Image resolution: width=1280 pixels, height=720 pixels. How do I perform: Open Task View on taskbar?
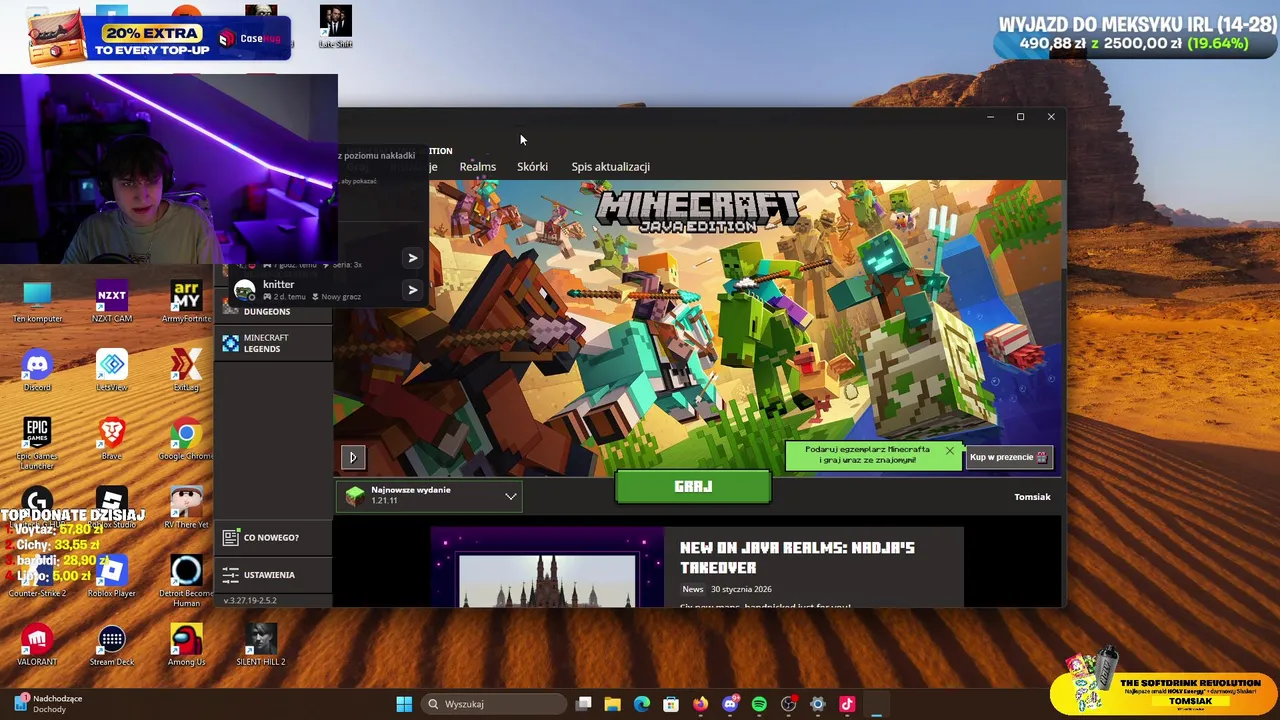click(584, 704)
